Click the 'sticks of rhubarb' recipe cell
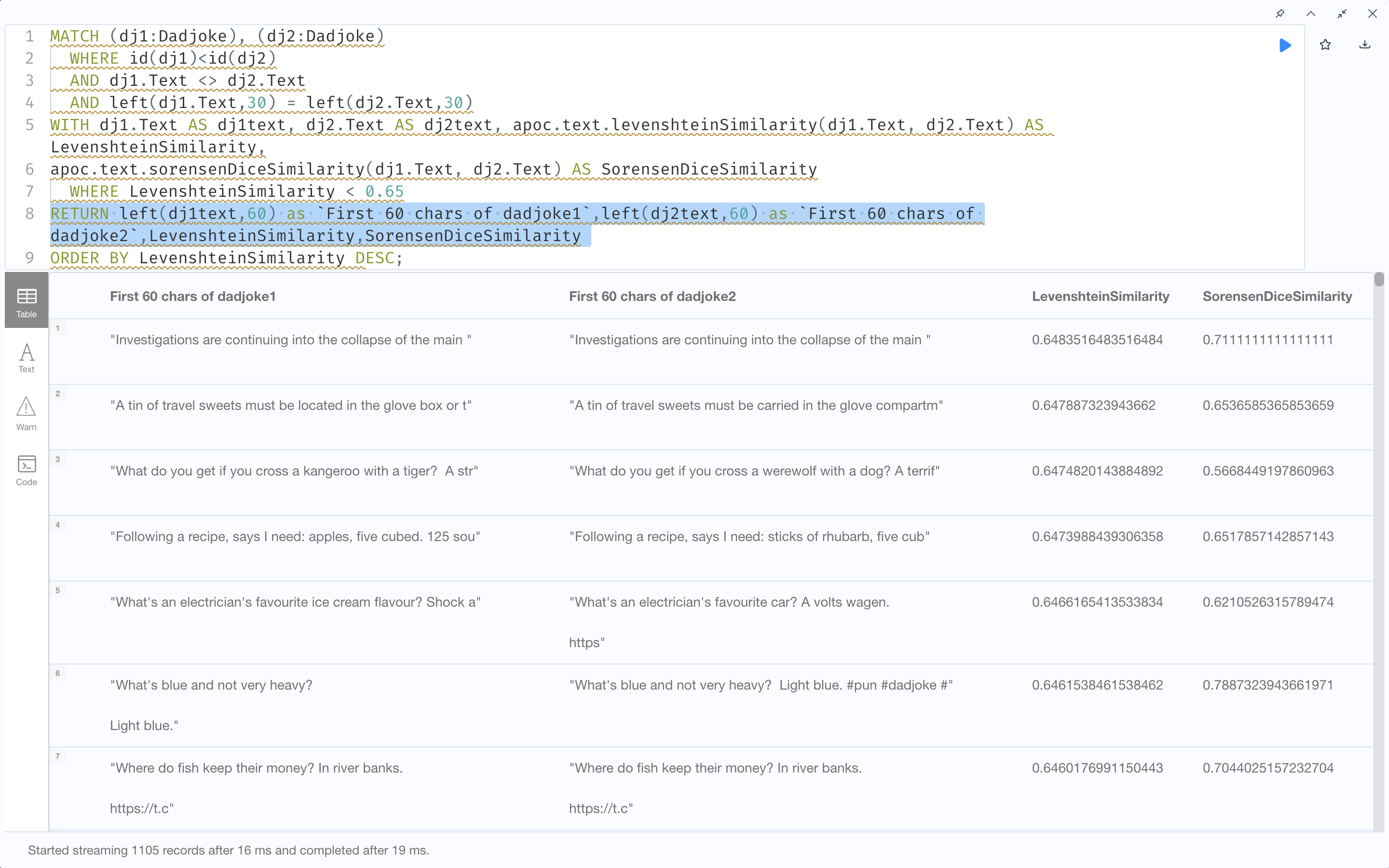 pyautogui.click(x=749, y=536)
